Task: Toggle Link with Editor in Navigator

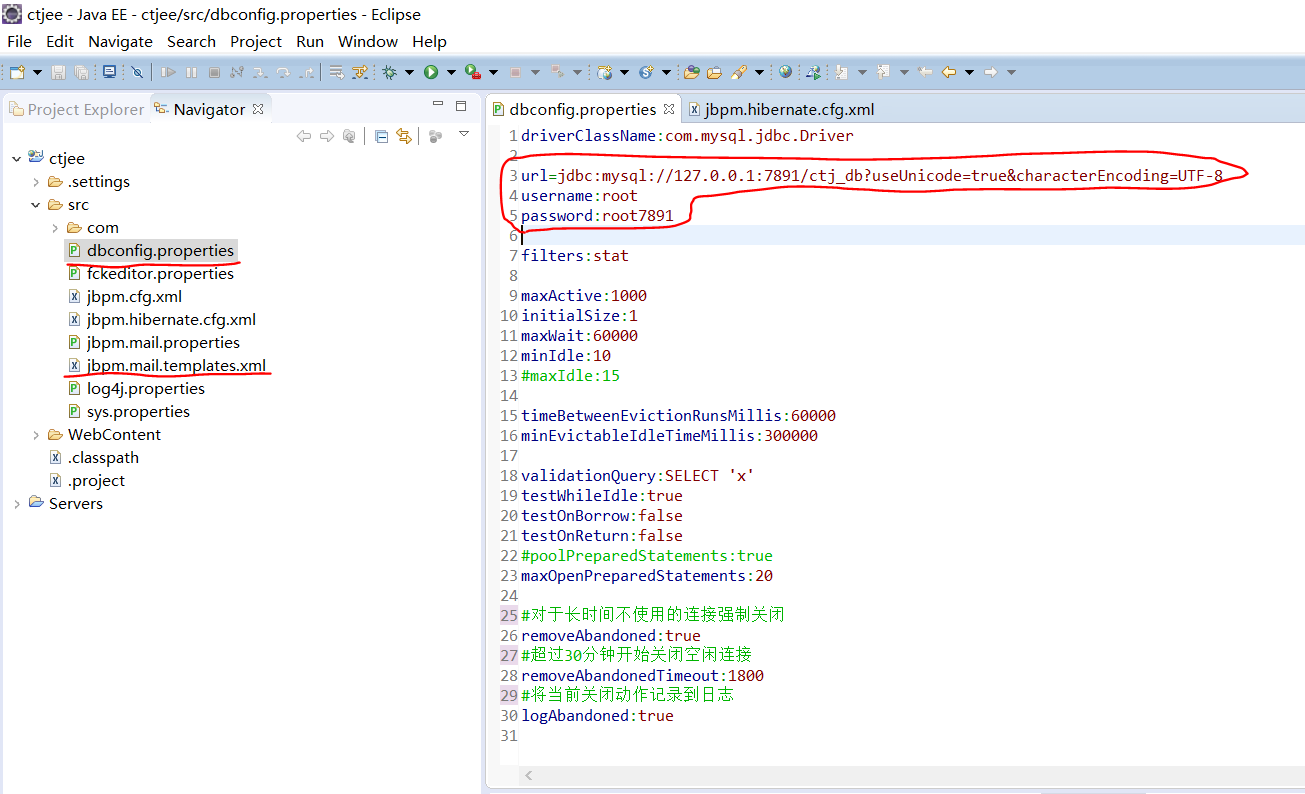Action: coord(404,136)
